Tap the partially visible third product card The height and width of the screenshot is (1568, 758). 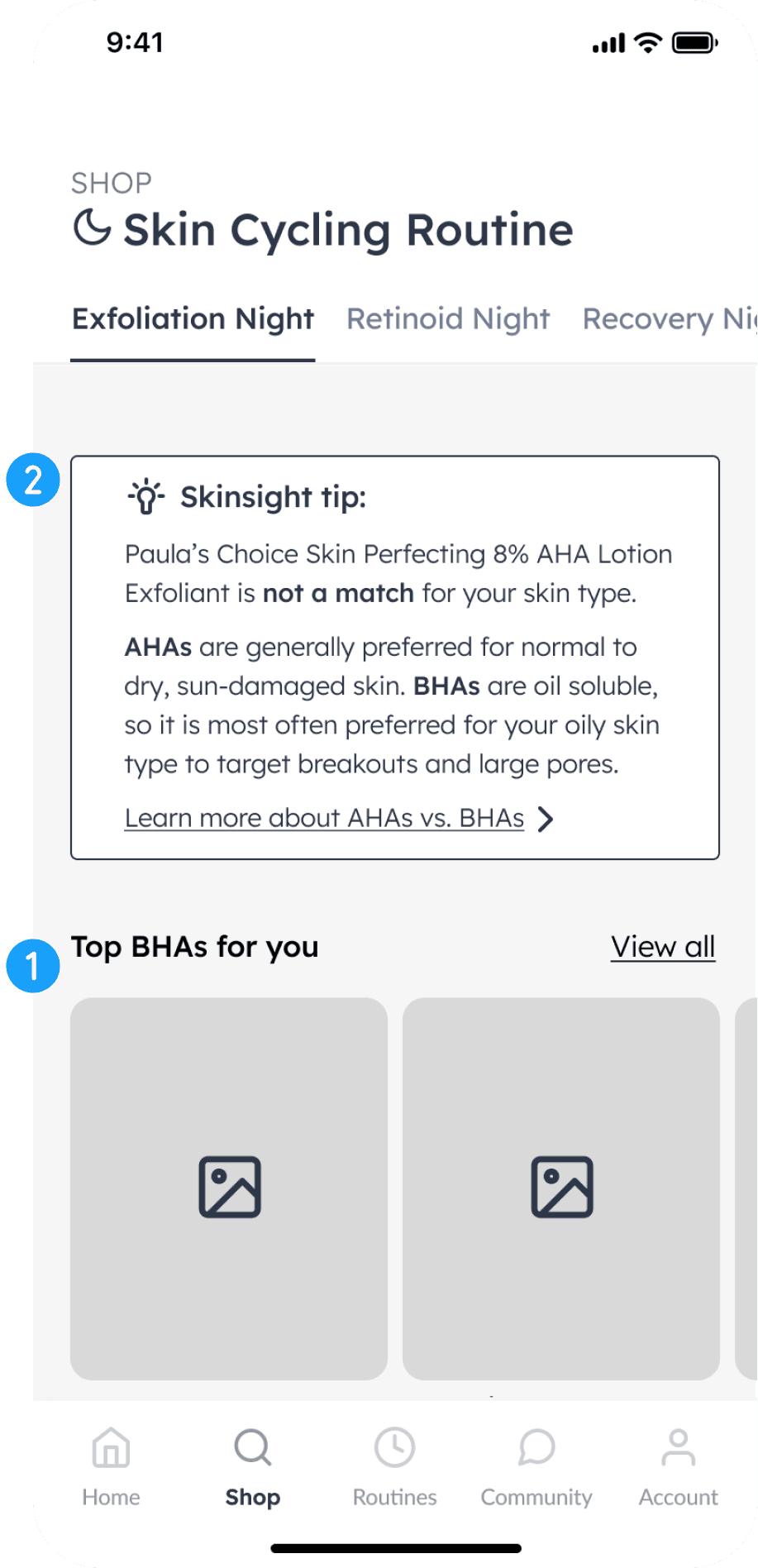point(746,1188)
